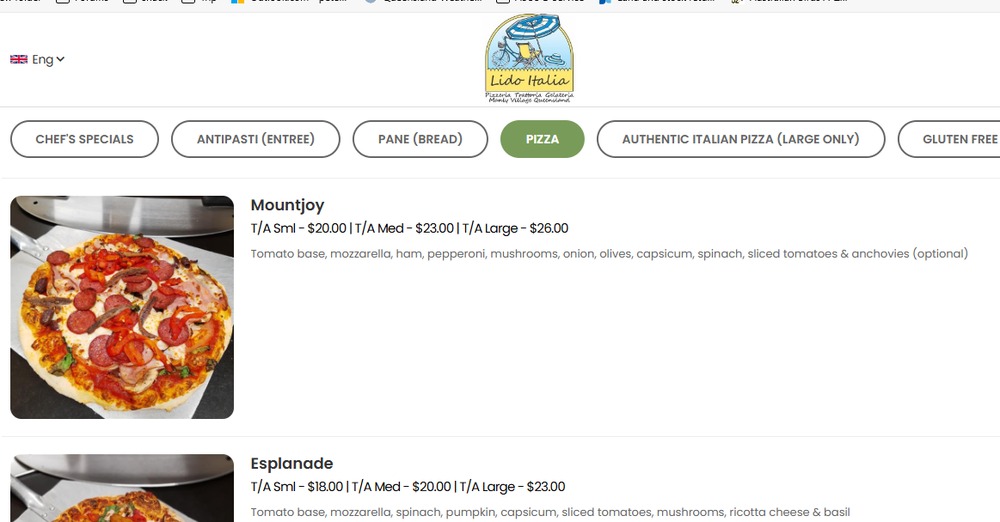Select the Pane (Bread) category
Screen dimensions: 1000x522
[x=420, y=139]
